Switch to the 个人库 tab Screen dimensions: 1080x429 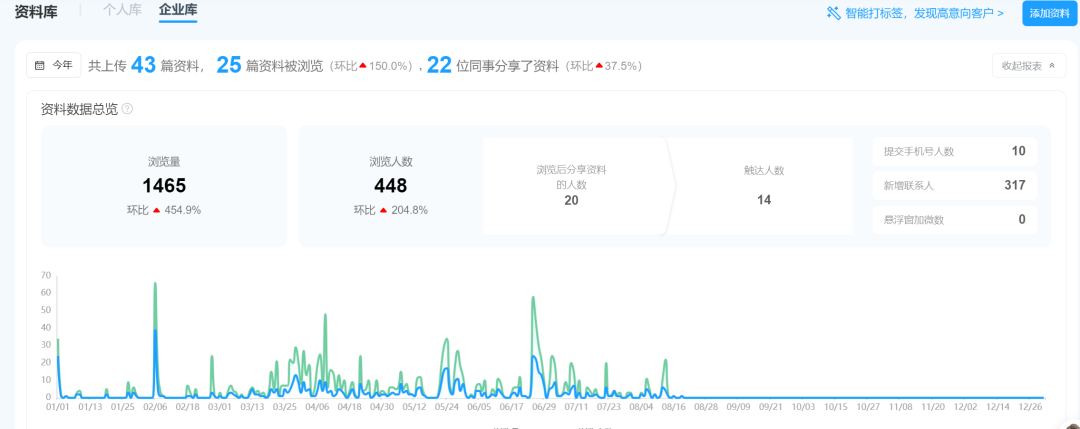coord(122,10)
